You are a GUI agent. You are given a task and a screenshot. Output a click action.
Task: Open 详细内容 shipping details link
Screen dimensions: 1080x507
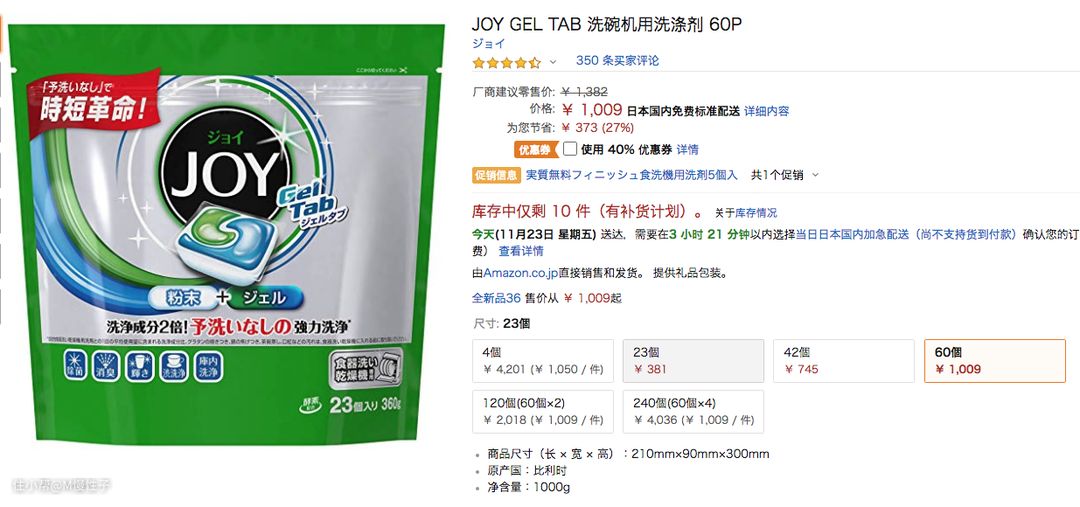[767, 111]
